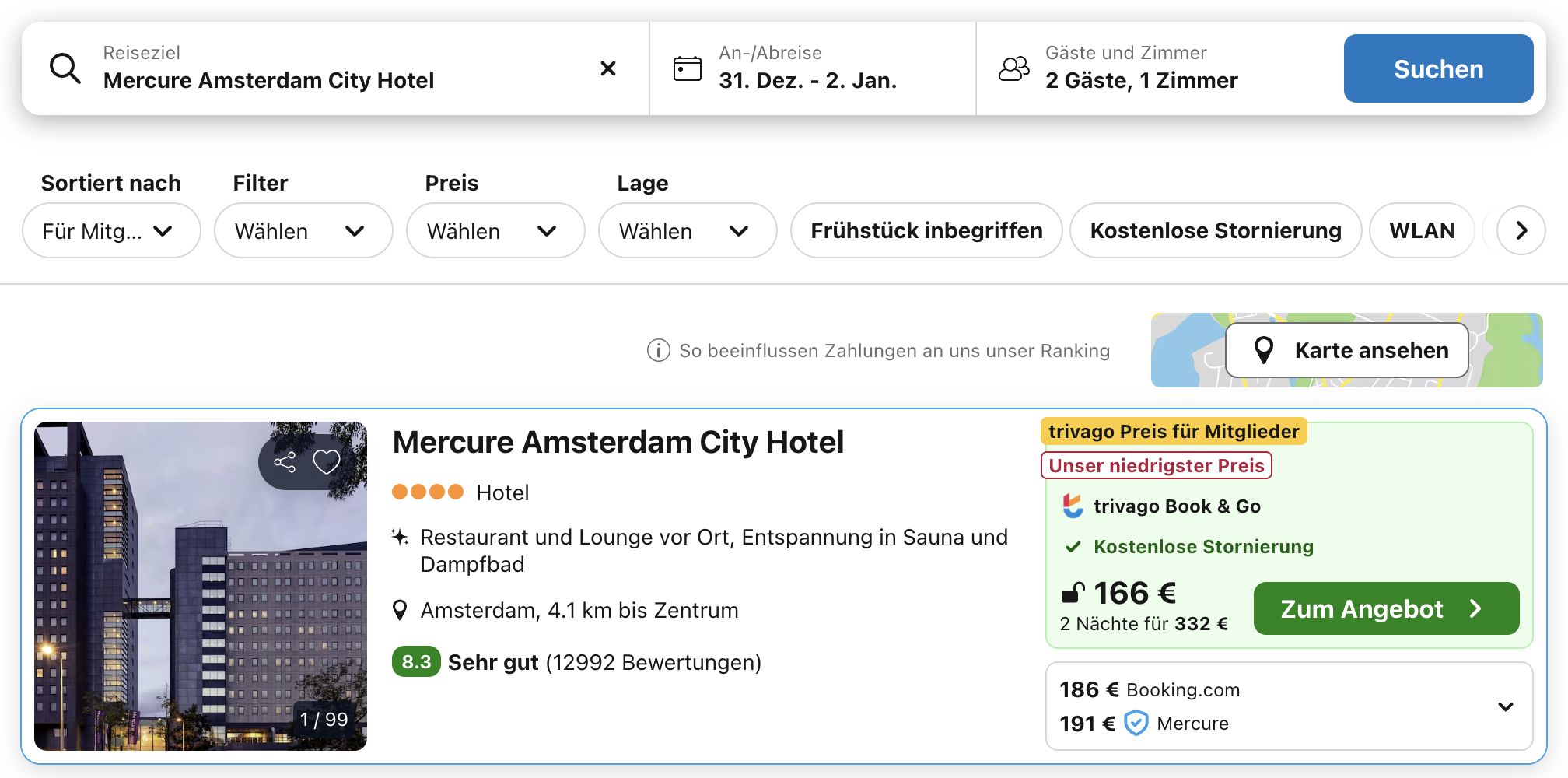This screenshot has height=778, width=1568.
Task: Click Zum Angebot for 166 €
Action: (1385, 608)
